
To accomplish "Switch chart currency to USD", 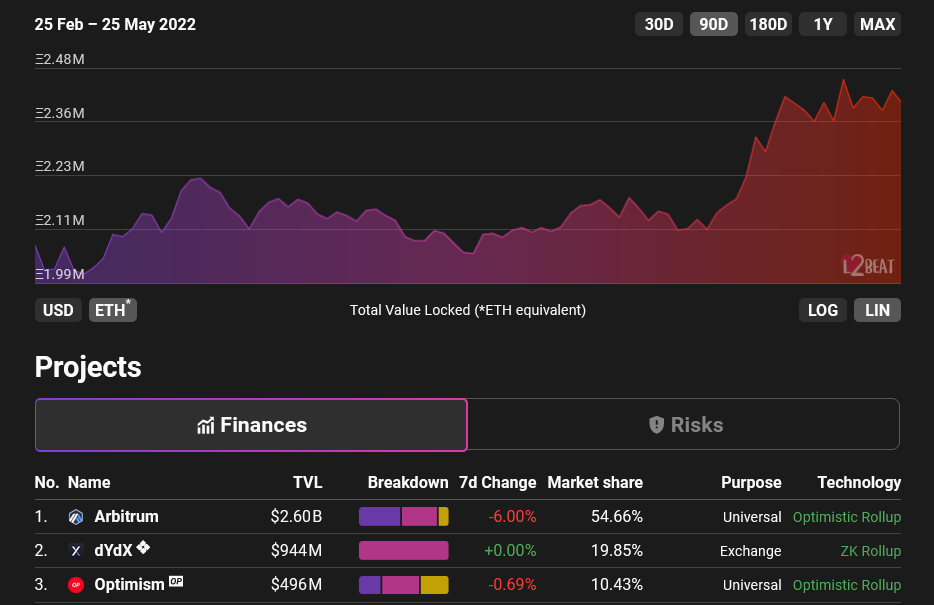I will coord(58,310).
